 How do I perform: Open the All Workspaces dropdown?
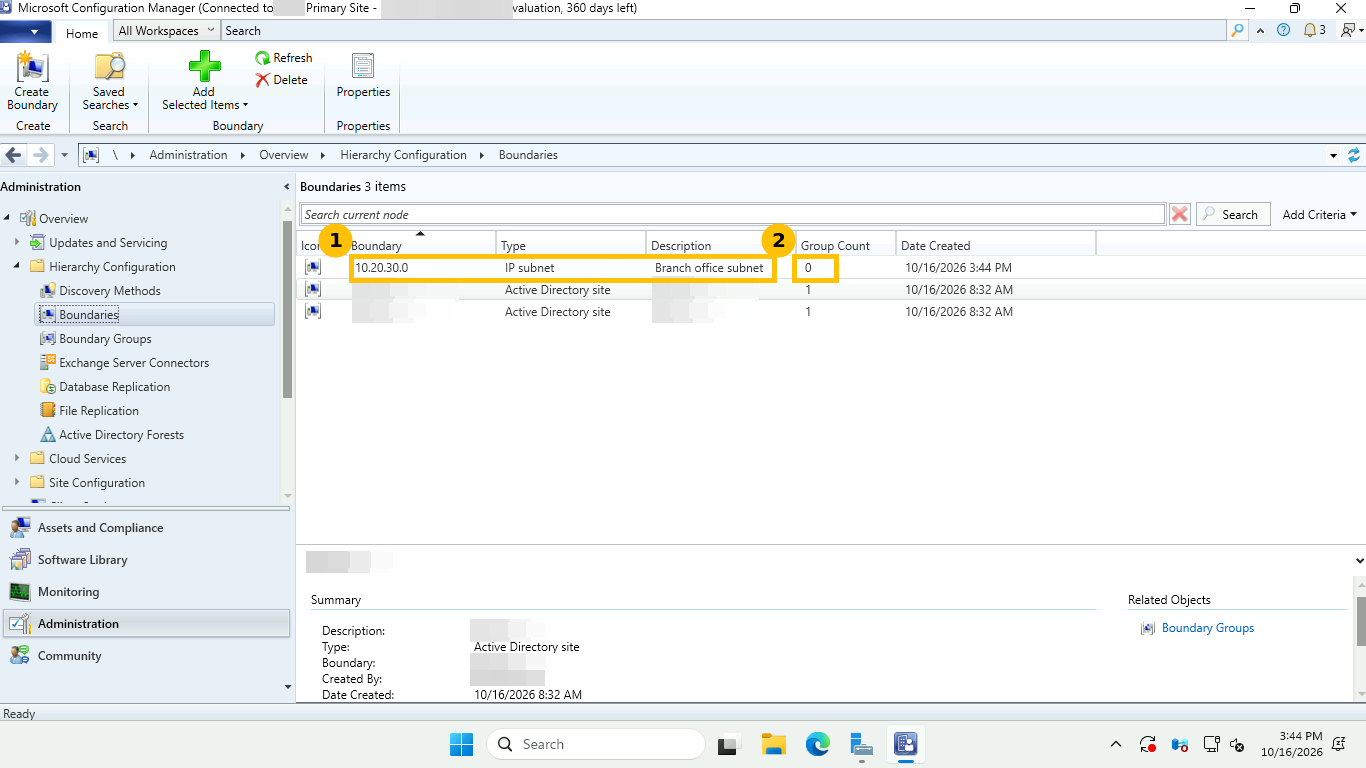pyautogui.click(x=166, y=31)
